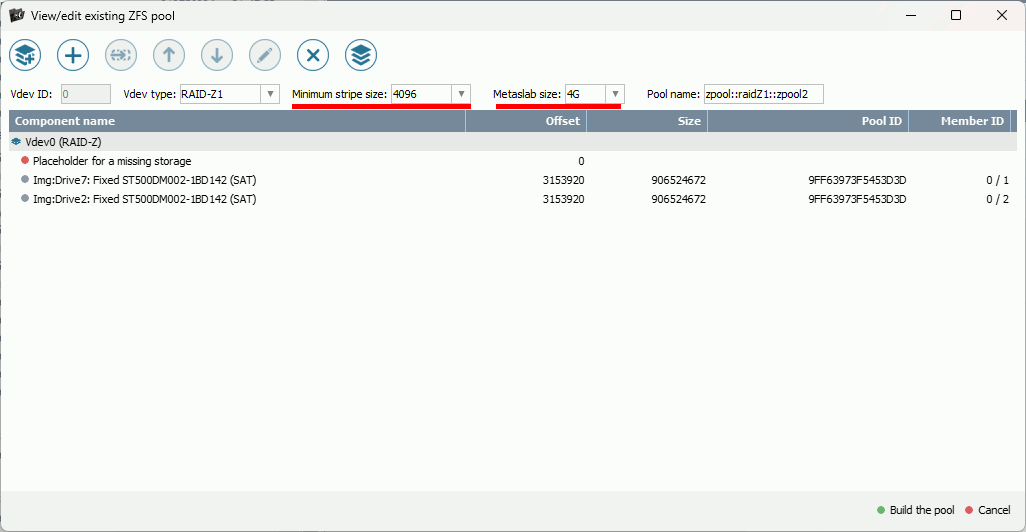The width and height of the screenshot is (1026, 532).
Task: Click the add new vdev layers icon
Action: coord(25,55)
